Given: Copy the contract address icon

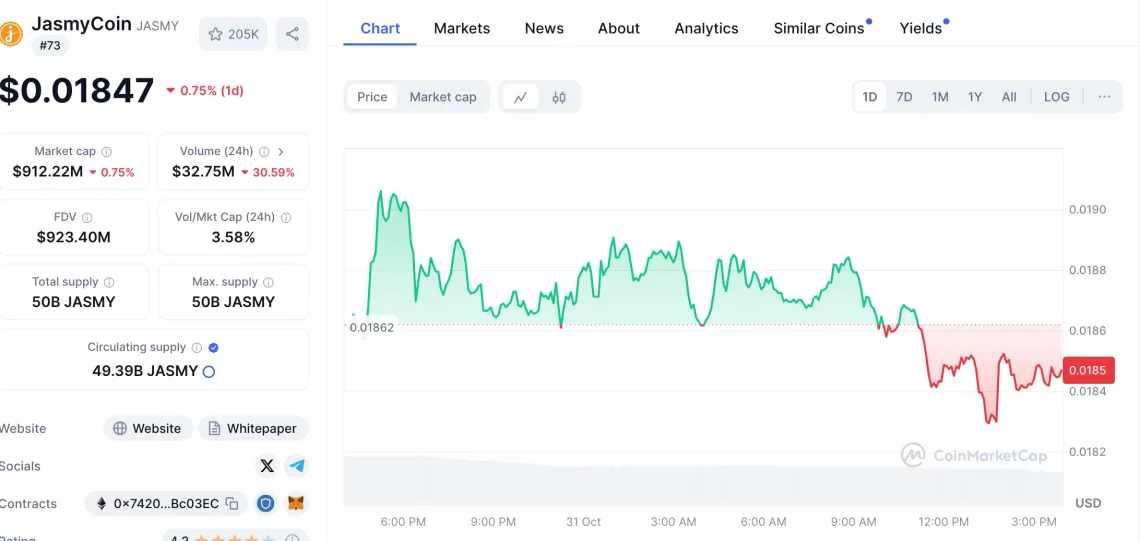Looking at the screenshot, I should click(x=231, y=503).
